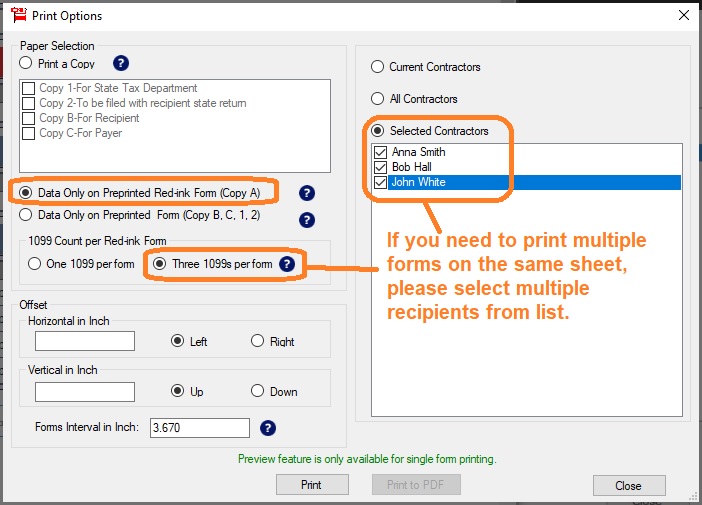Close the Print Options dialog with X

pyautogui.click(x=684, y=15)
